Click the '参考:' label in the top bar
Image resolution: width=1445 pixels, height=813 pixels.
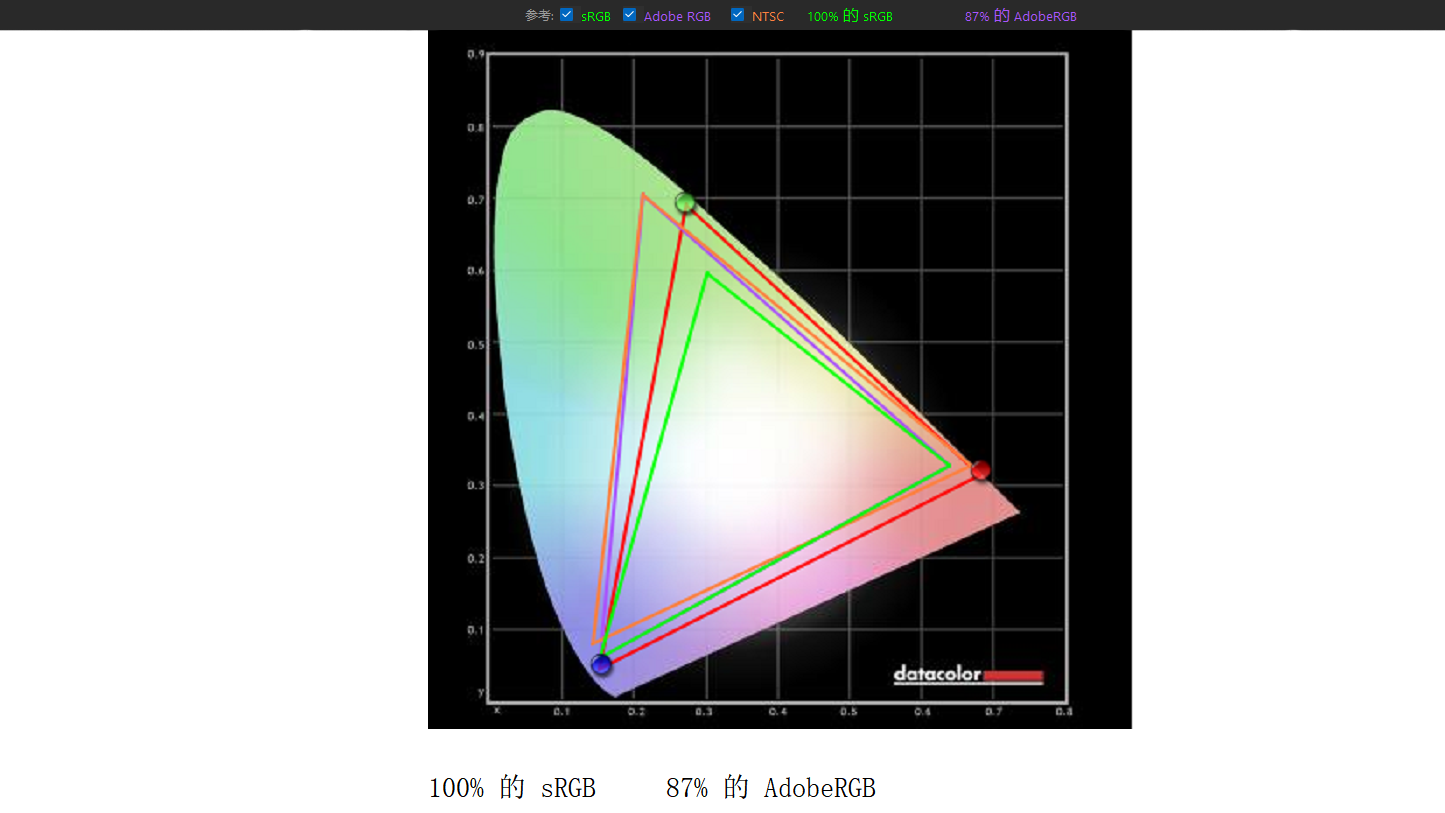539,16
